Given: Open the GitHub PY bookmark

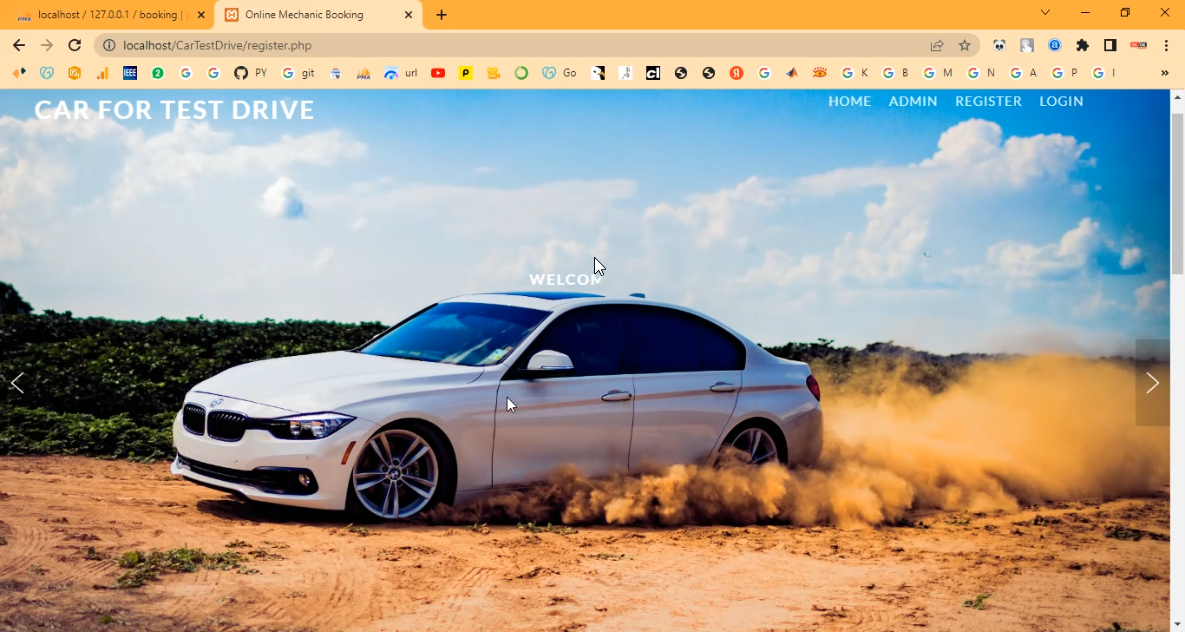Looking at the screenshot, I should (x=250, y=73).
